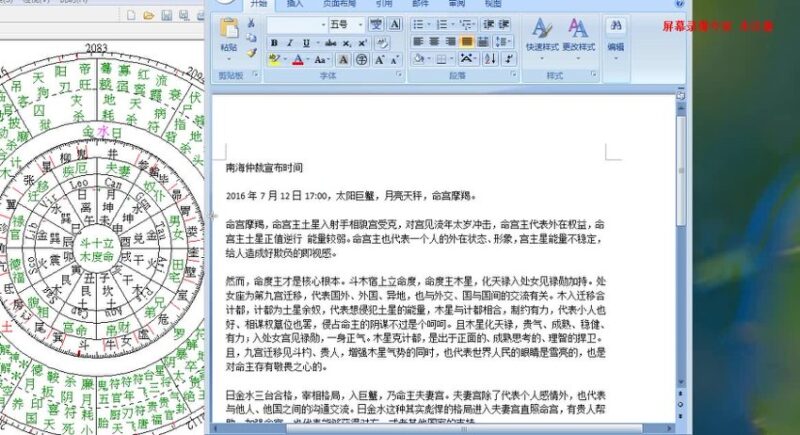Switch to the 插入 ribbon tab
800x435 pixels.
pos(295,4)
